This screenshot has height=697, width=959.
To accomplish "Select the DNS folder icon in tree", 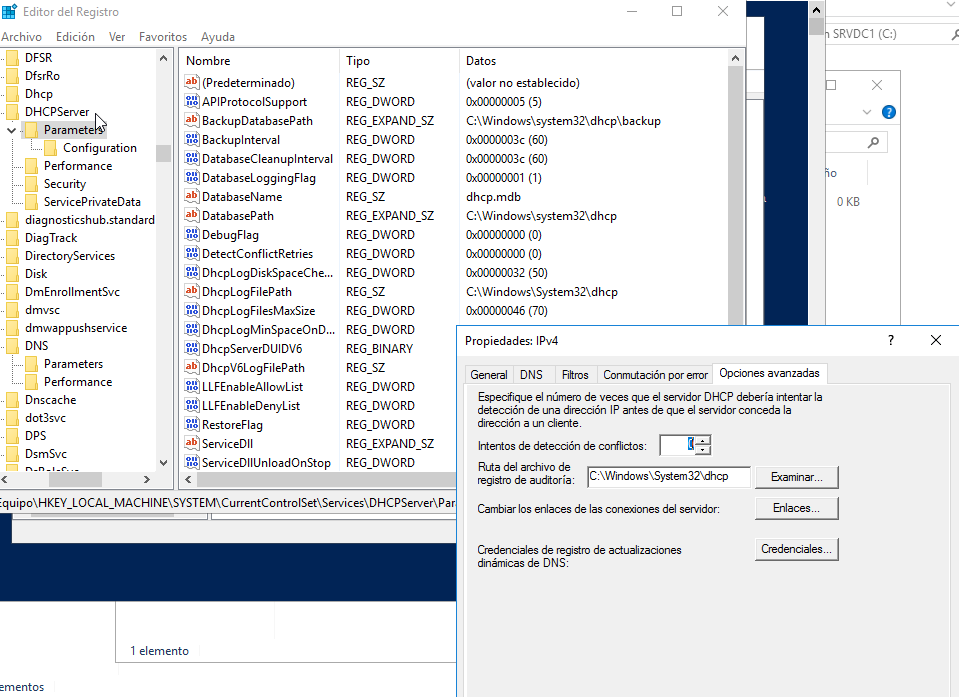I will click(x=13, y=346).
